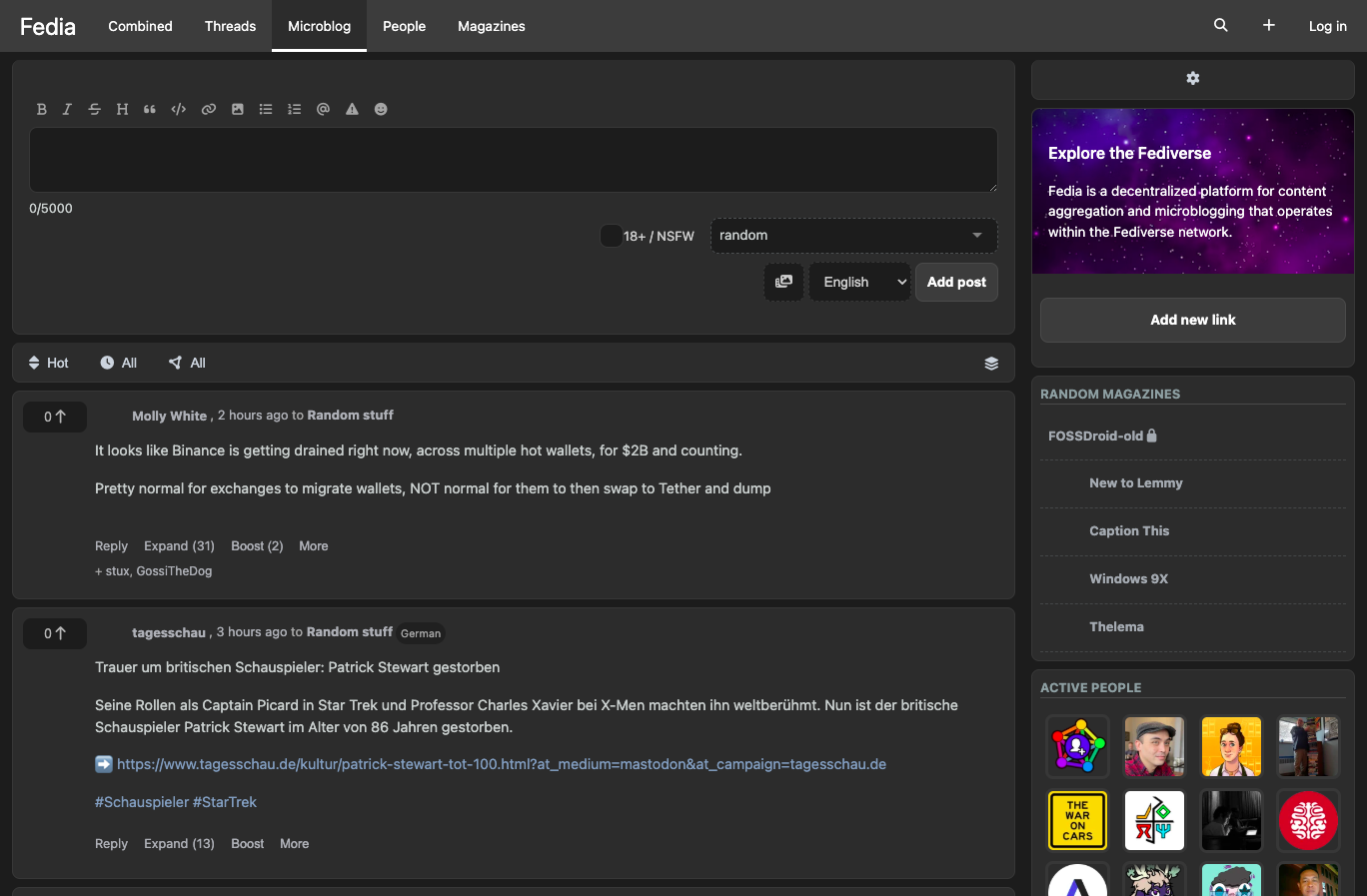Upvote the tagesschau post
This screenshot has height=896, width=1367.
(55, 633)
